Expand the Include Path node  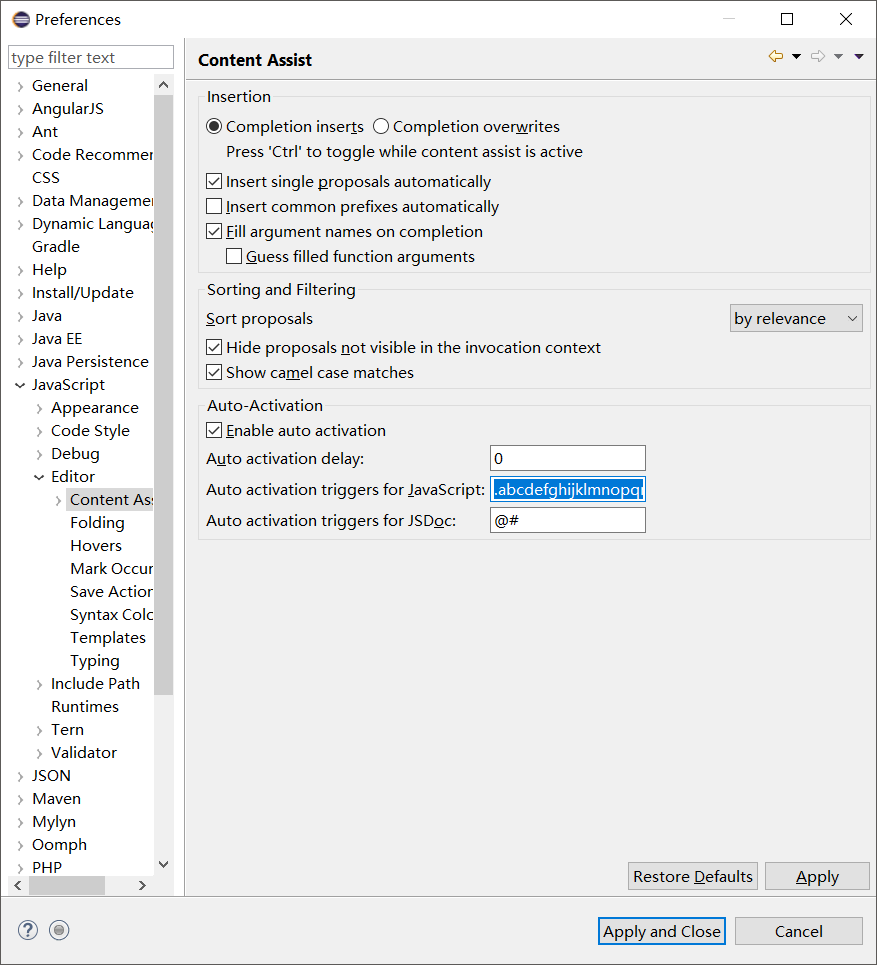39,684
